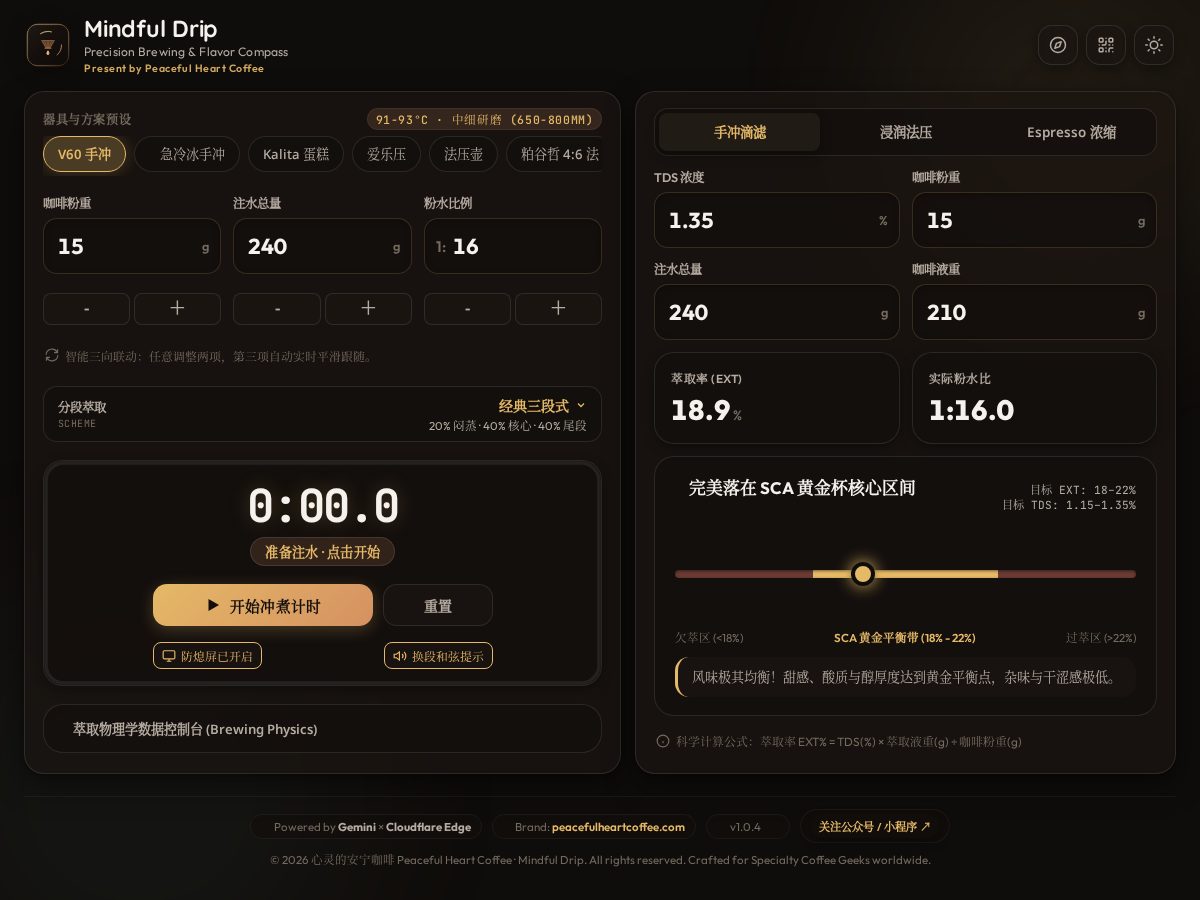
Task: Edit the TDS 浓度 field showing 1.35
Action: pos(777,220)
